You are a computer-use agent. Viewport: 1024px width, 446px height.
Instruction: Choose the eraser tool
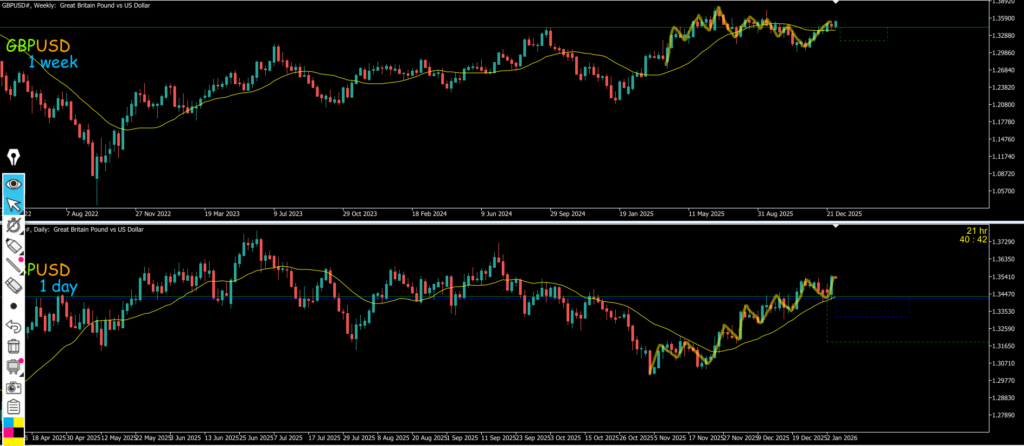(14, 286)
